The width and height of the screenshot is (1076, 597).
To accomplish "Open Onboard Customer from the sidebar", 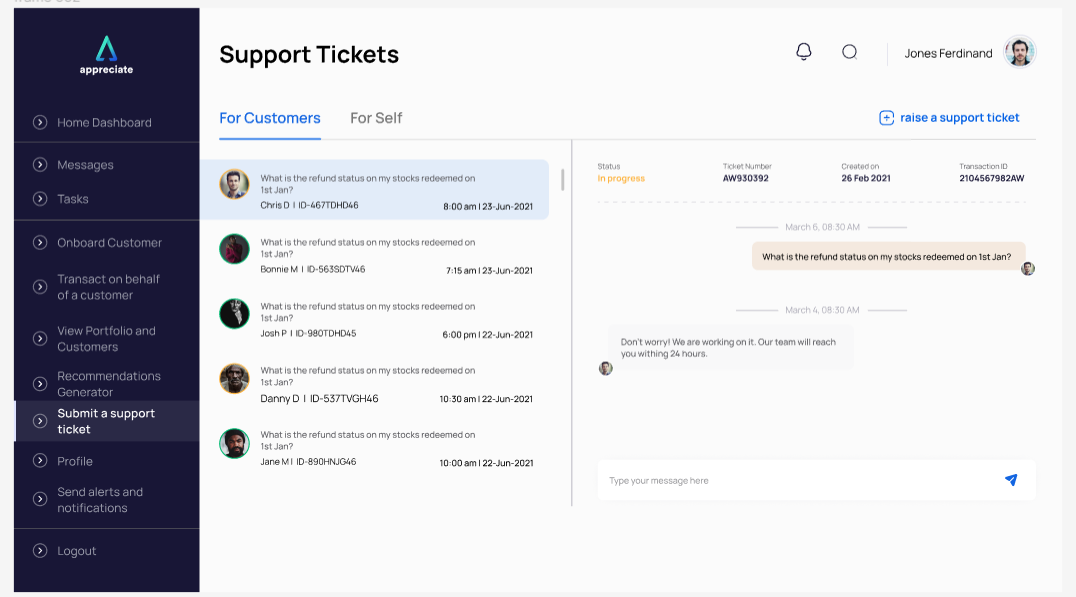I will pos(109,243).
